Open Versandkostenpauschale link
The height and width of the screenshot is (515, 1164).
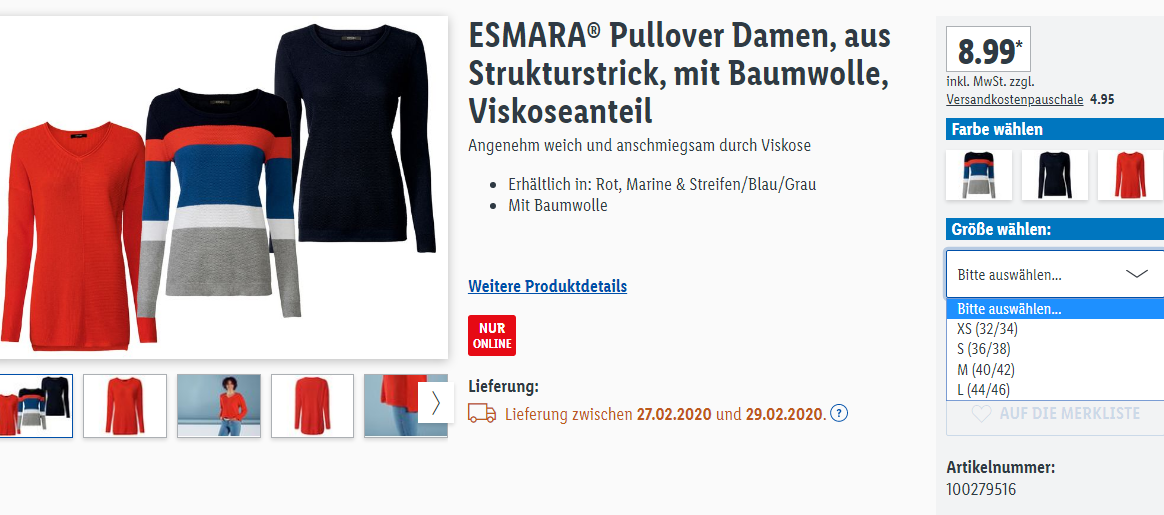tap(1015, 99)
